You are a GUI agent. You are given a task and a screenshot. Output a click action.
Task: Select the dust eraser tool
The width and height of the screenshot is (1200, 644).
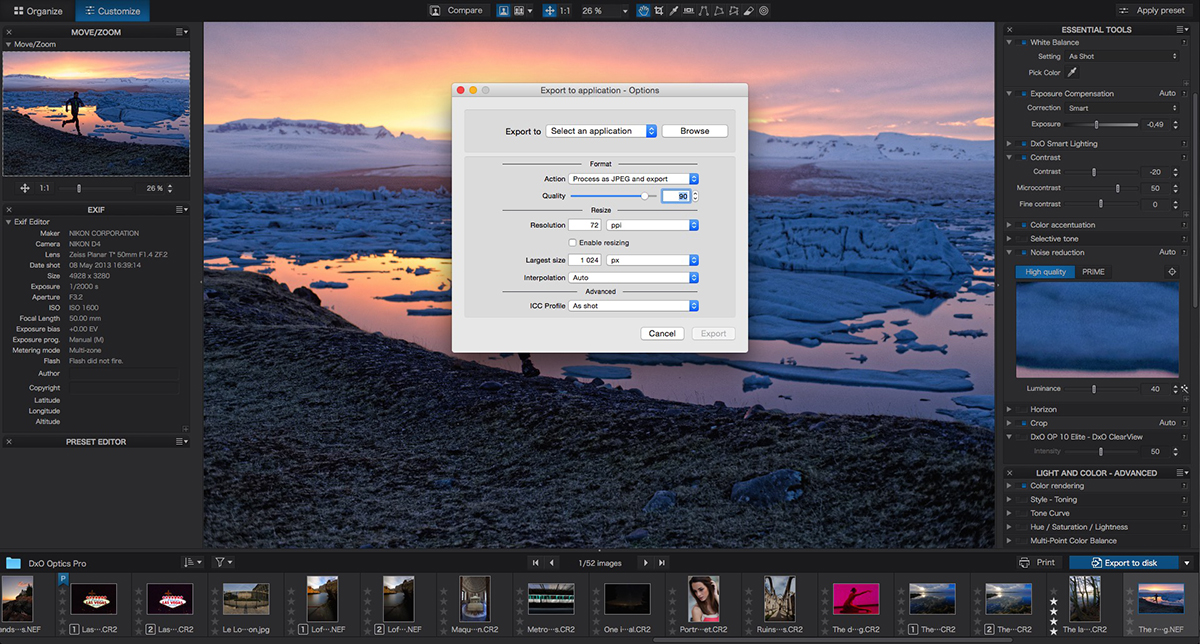pyautogui.click(x=748, y=10)
